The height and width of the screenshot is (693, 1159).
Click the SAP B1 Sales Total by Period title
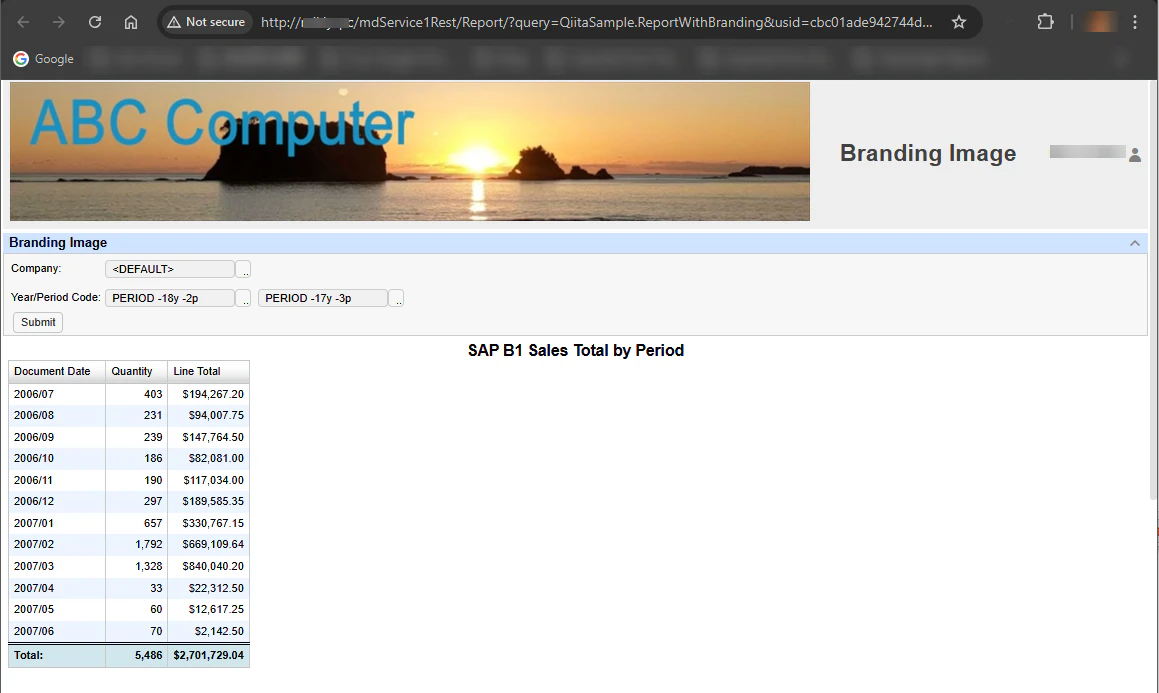[576, 350]
